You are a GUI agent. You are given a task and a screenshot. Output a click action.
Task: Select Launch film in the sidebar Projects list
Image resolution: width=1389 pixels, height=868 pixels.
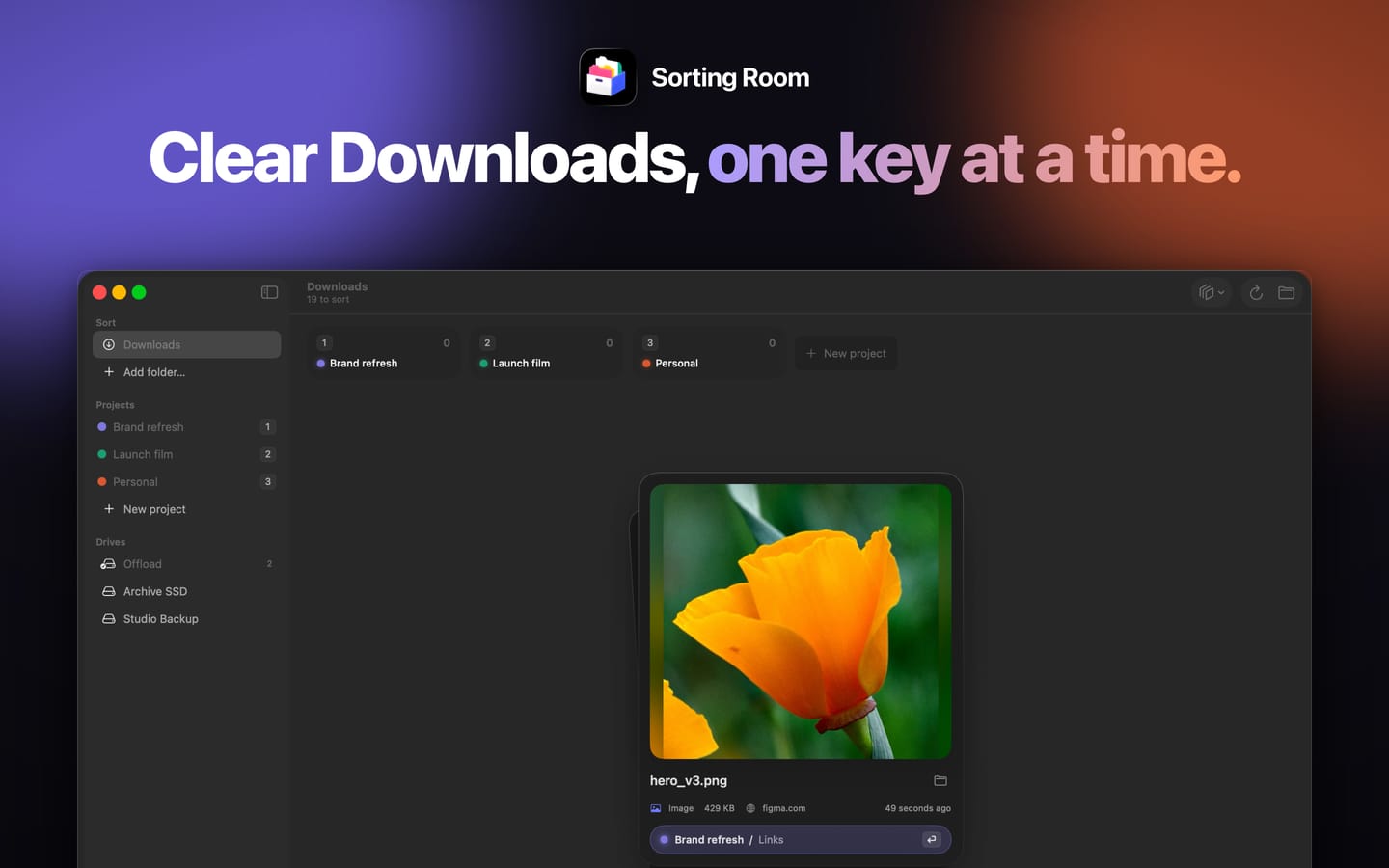pyautogui.click(x=187, y=454)
